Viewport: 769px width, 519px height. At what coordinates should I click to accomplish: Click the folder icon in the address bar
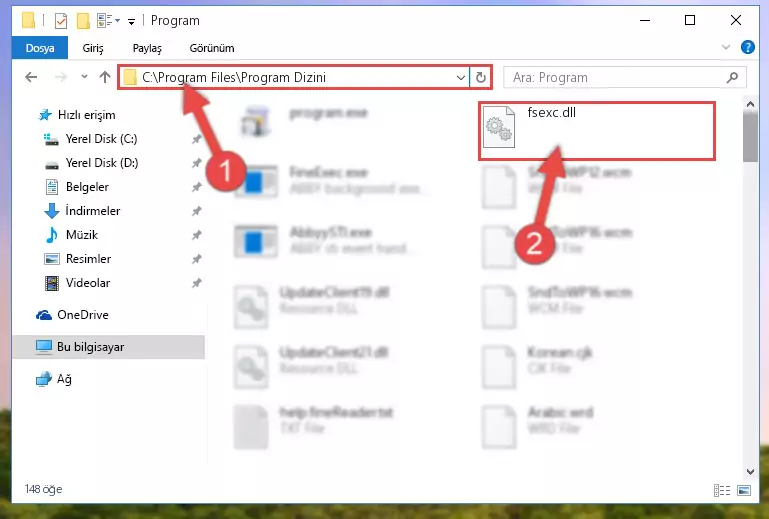point(130,77)
